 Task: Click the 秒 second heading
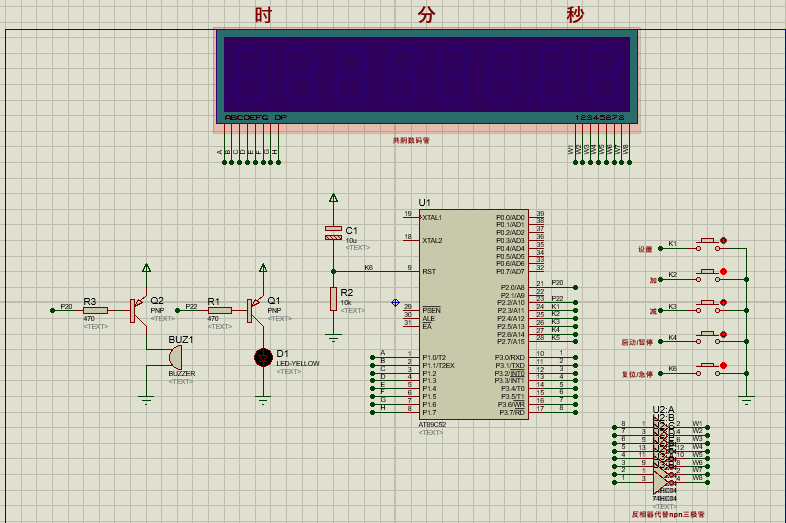(x=575, y=15)
